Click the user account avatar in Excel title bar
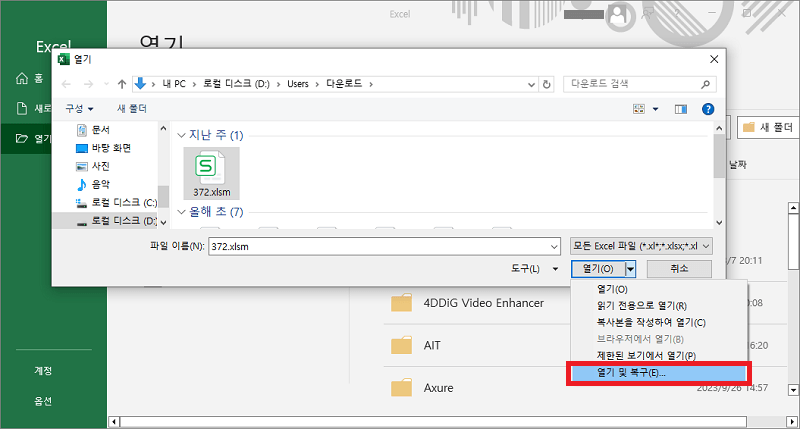 tap(618, 15)
